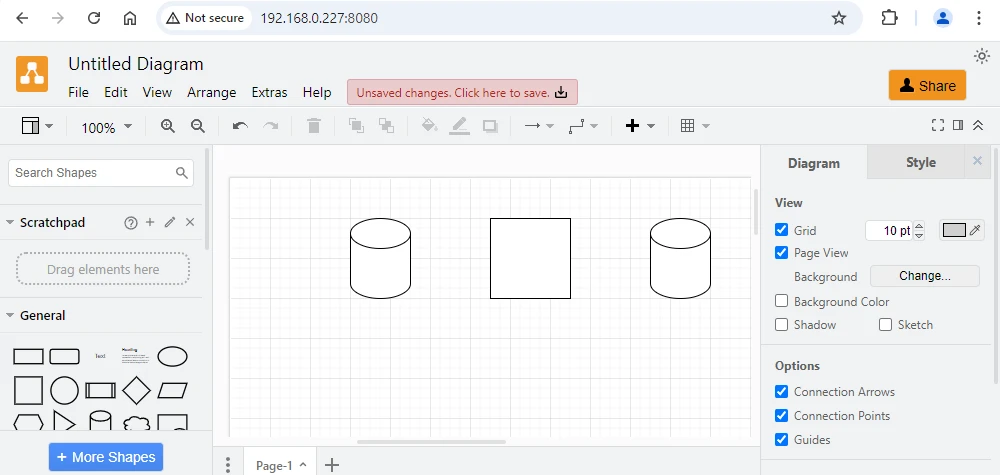Edit the Scratchpad with pencil icon

[x=170, y=223]
